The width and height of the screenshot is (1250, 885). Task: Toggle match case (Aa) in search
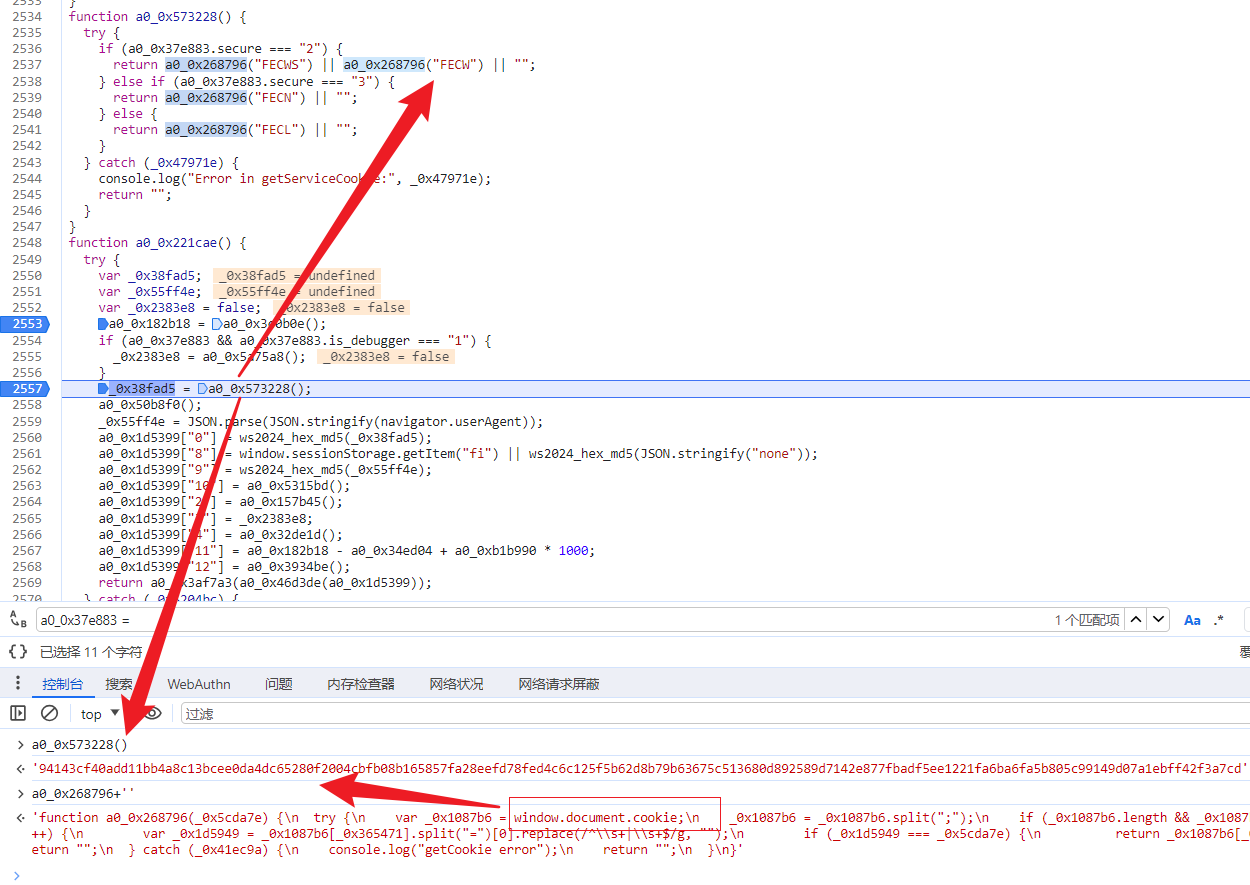pos(1192,620)
